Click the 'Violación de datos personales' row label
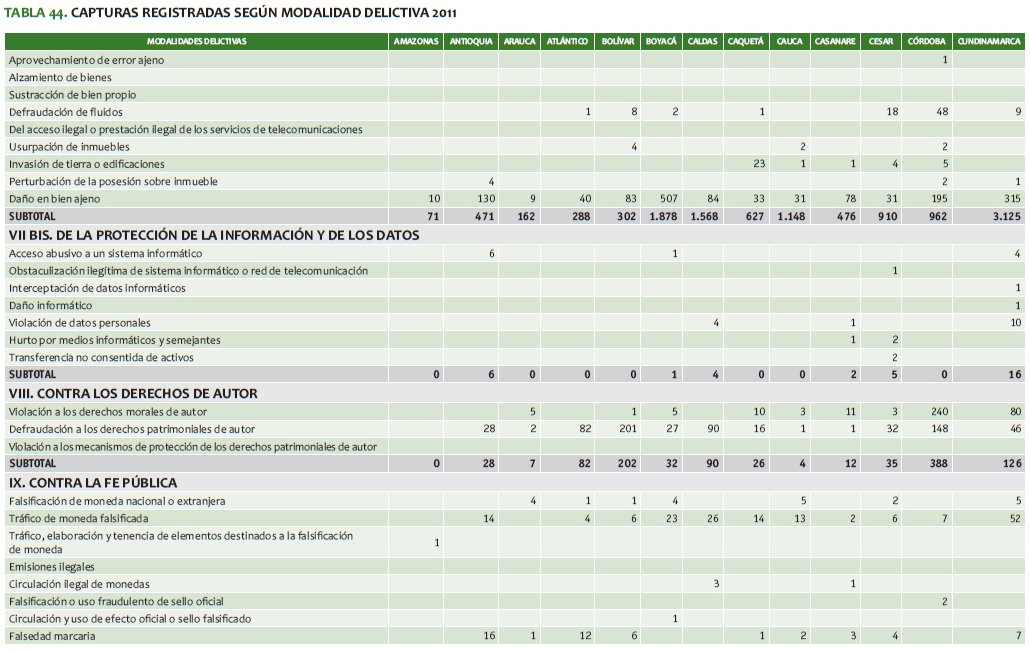 80,323
